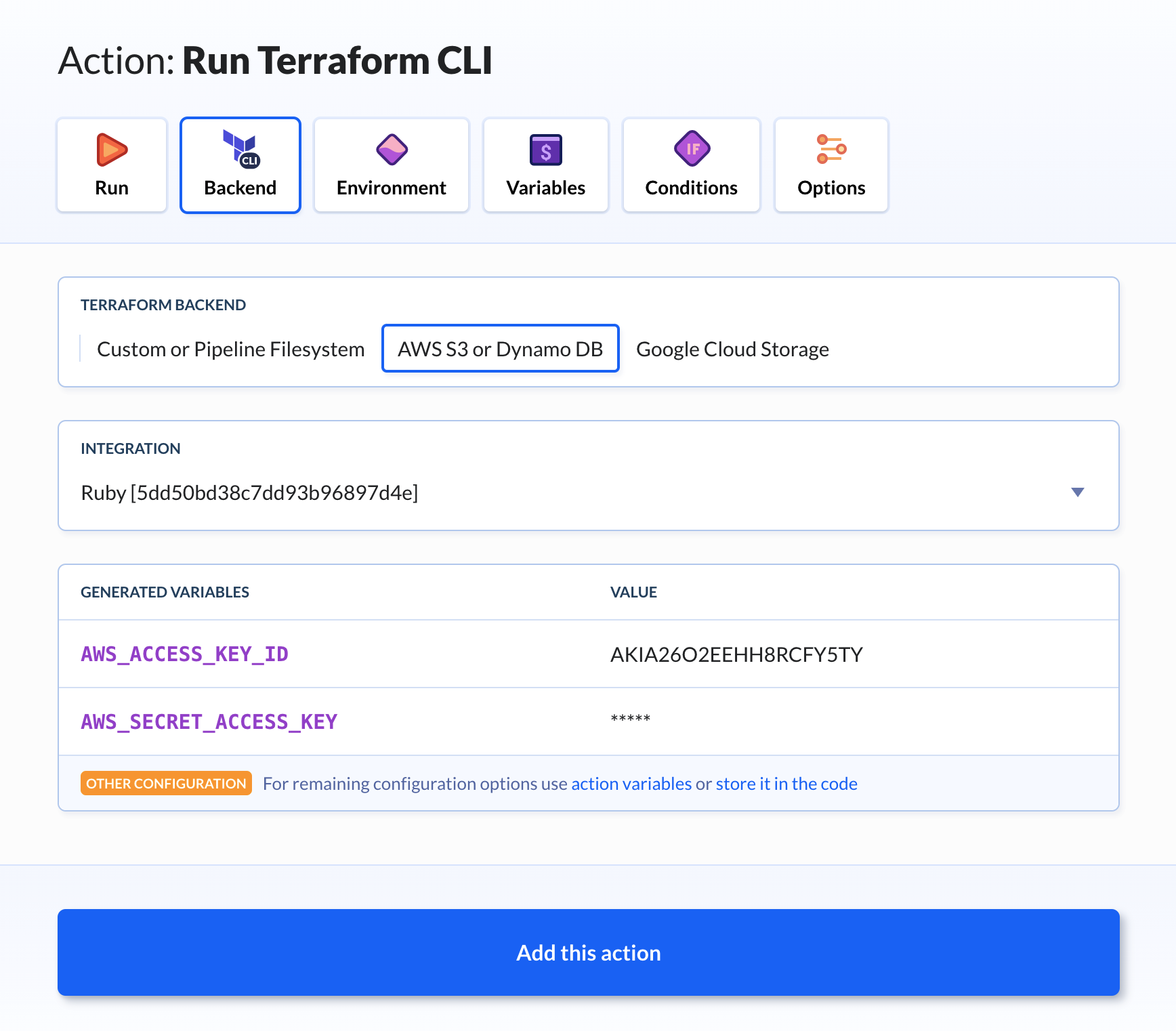
Task: Click the Variables dollar sign icon
Action: [546, 150]
